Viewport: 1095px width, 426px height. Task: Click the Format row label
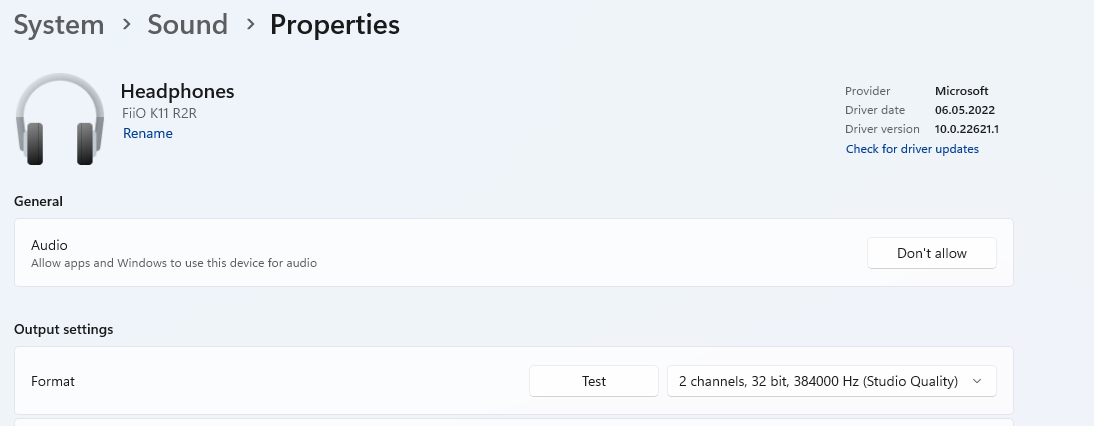point(53,381)
